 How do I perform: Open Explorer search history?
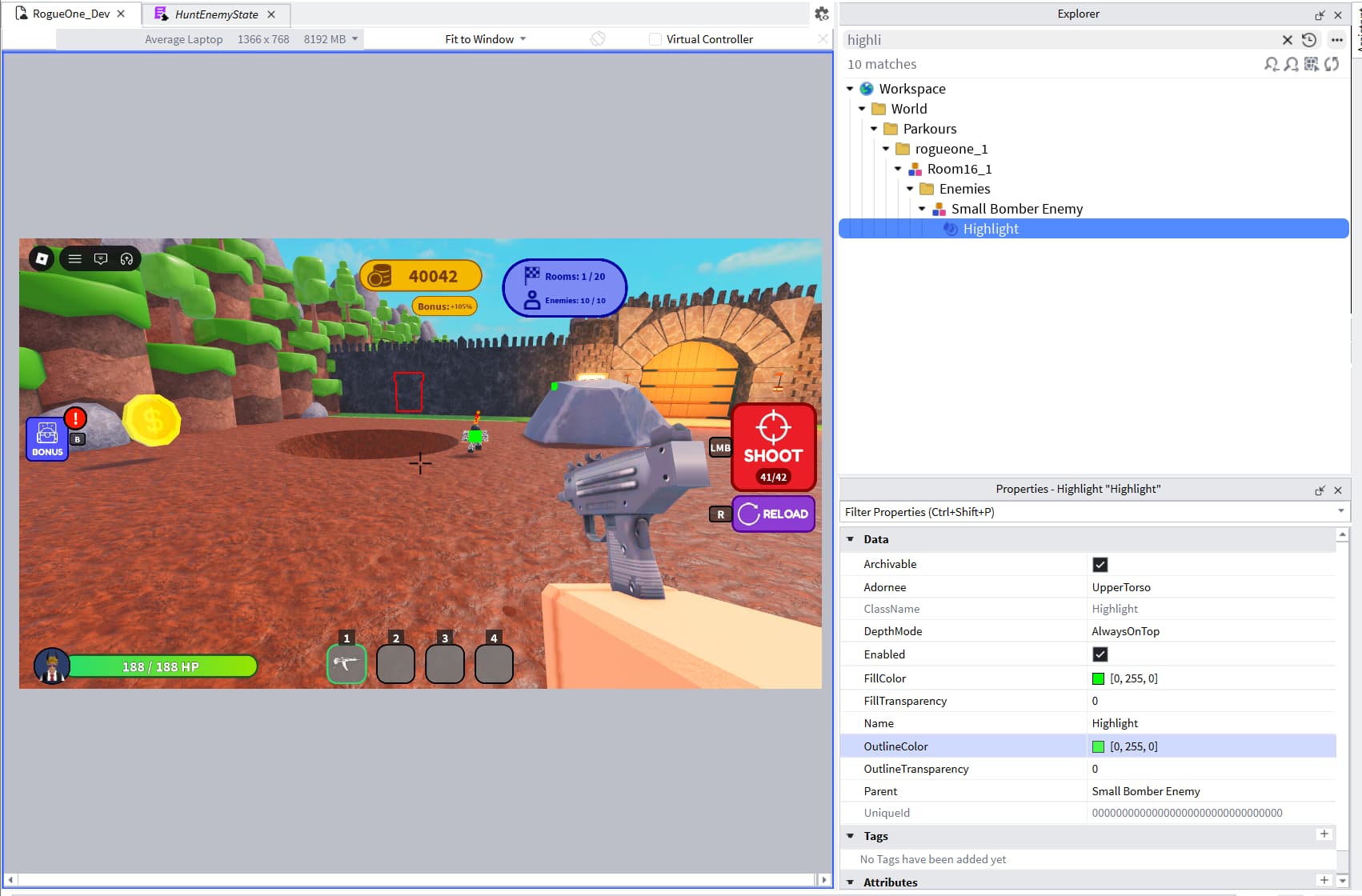coord(1309,40)
